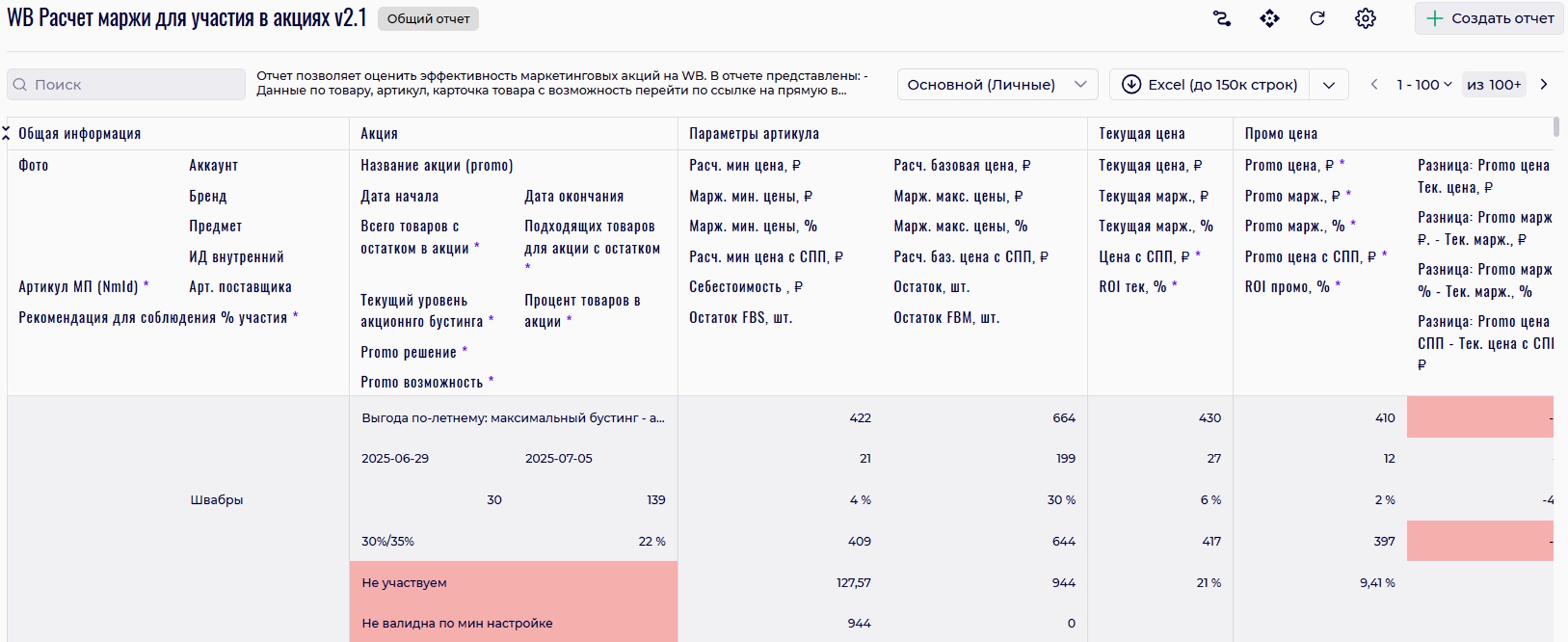This screenshot has width=1568, height=642.
Task: Open report settings gear icon
Action: point(1365,19)
